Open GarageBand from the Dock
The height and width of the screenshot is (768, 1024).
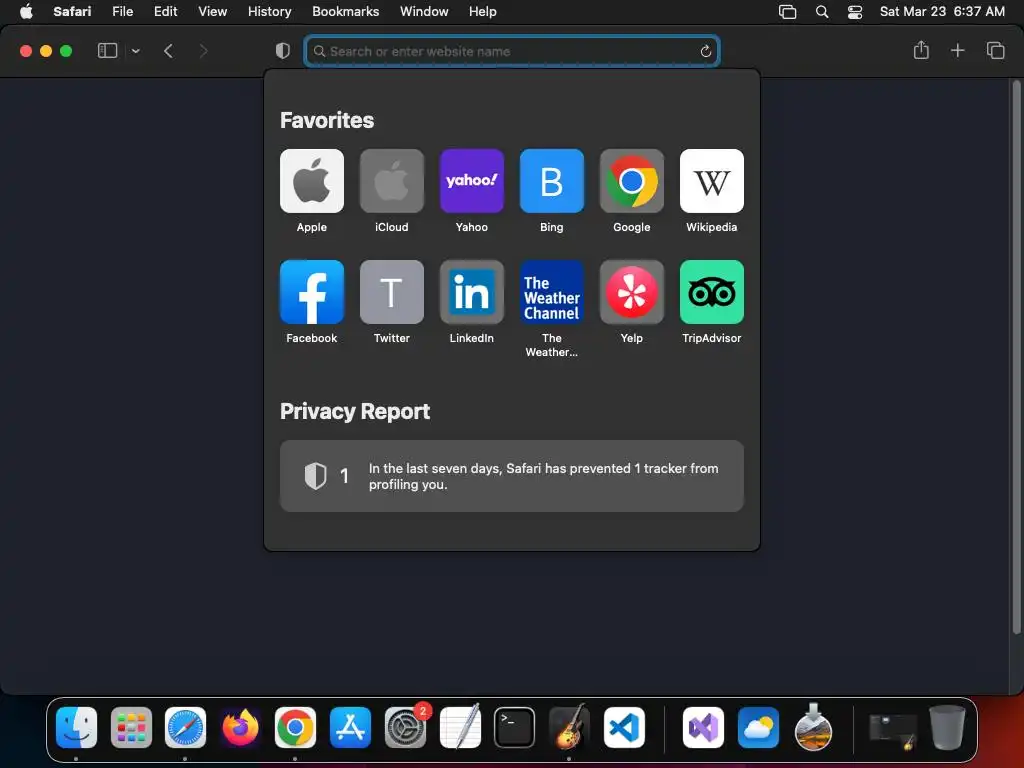pyautogui.click(x=569, y=727)
